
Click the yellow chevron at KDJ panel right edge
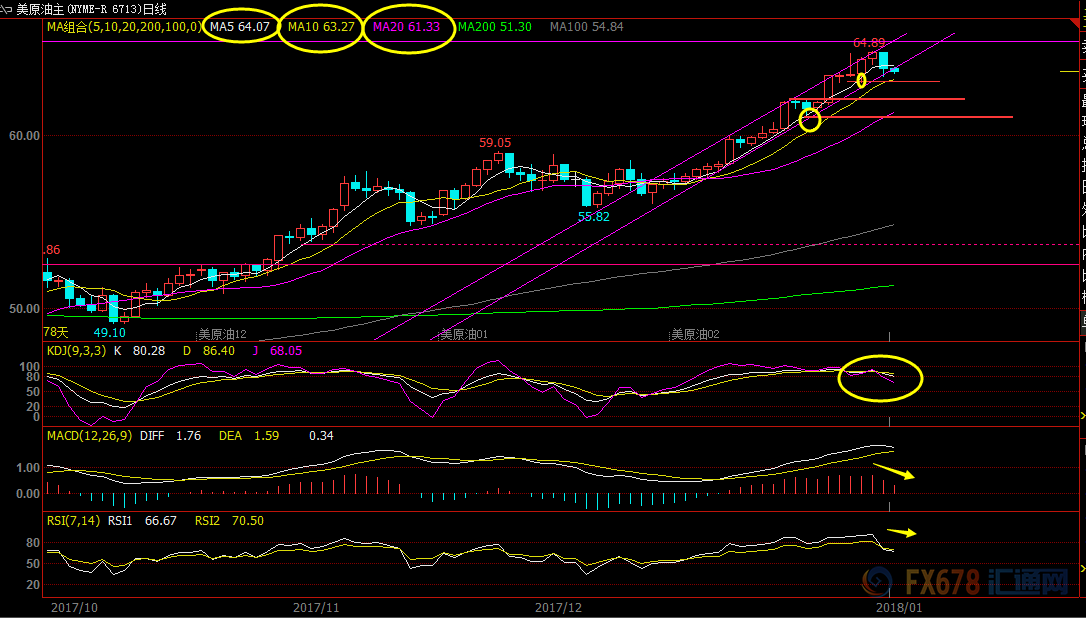click(1081, 415)
